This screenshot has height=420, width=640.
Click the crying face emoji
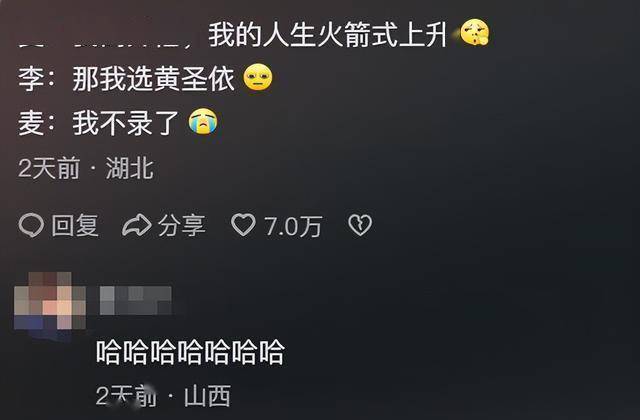tap(203, 121)
